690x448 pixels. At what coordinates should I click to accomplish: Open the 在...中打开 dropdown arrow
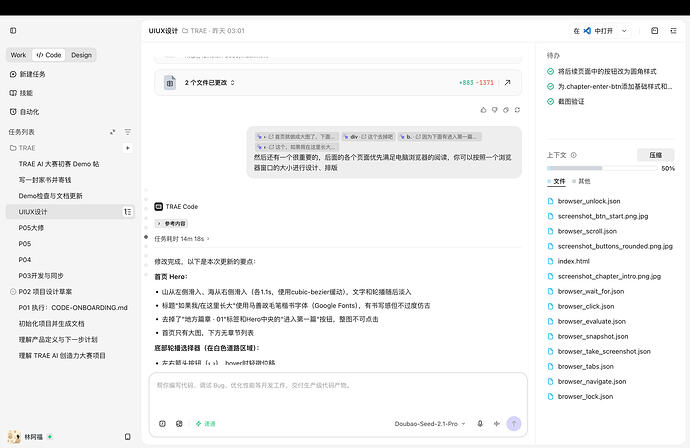pos(624,31)
